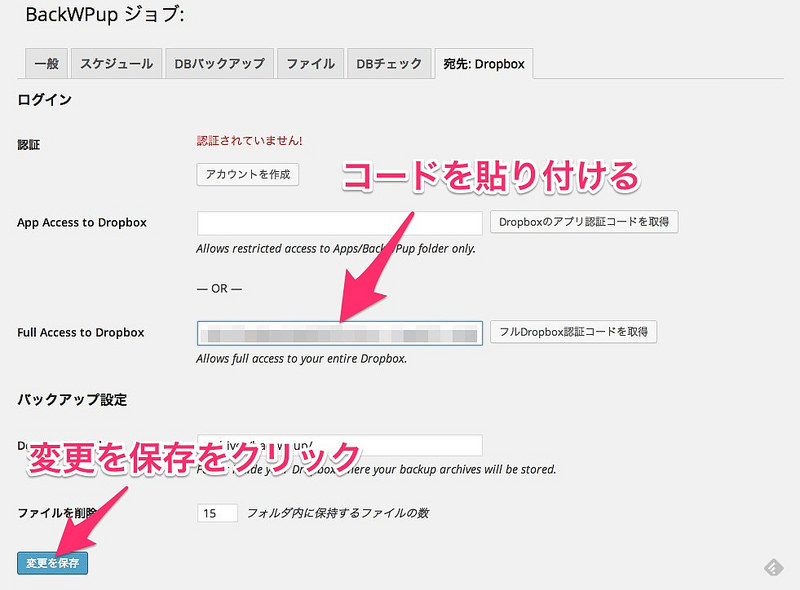This screenshot has height=590, width=800.
Task: Click the 'Allows restricted access' description text
Action: (336, 249)
